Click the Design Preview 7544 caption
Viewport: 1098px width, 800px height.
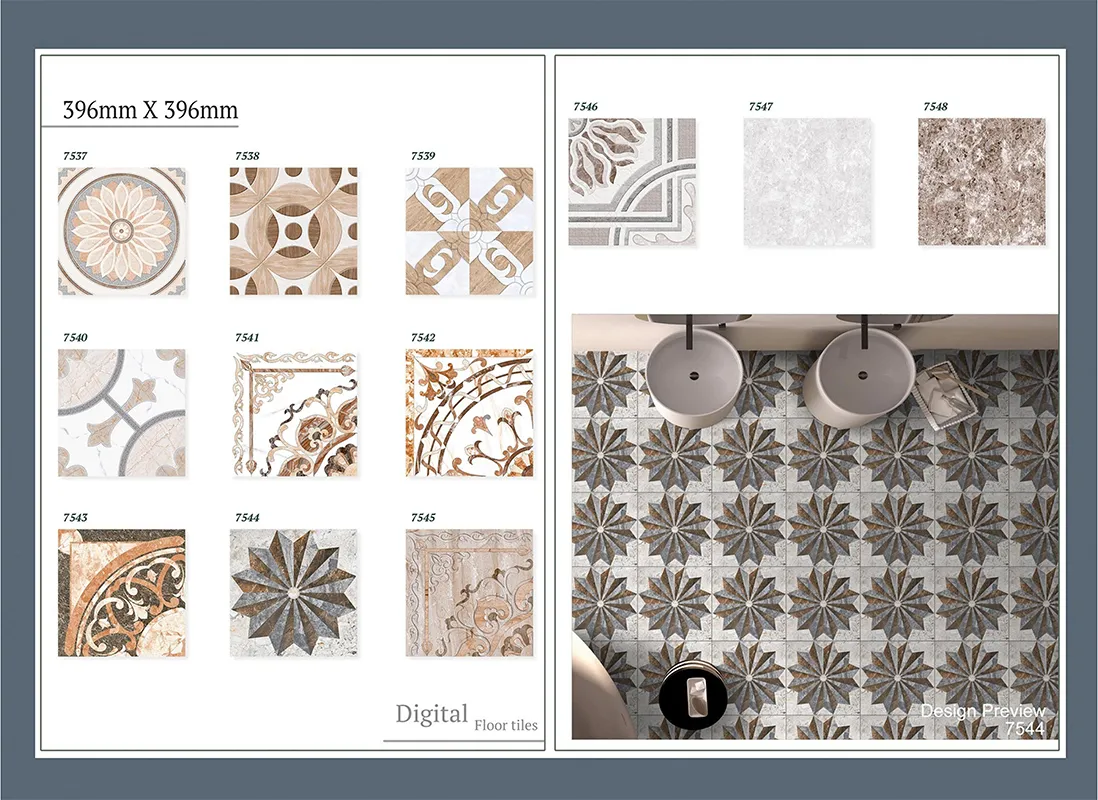(982, 719)
